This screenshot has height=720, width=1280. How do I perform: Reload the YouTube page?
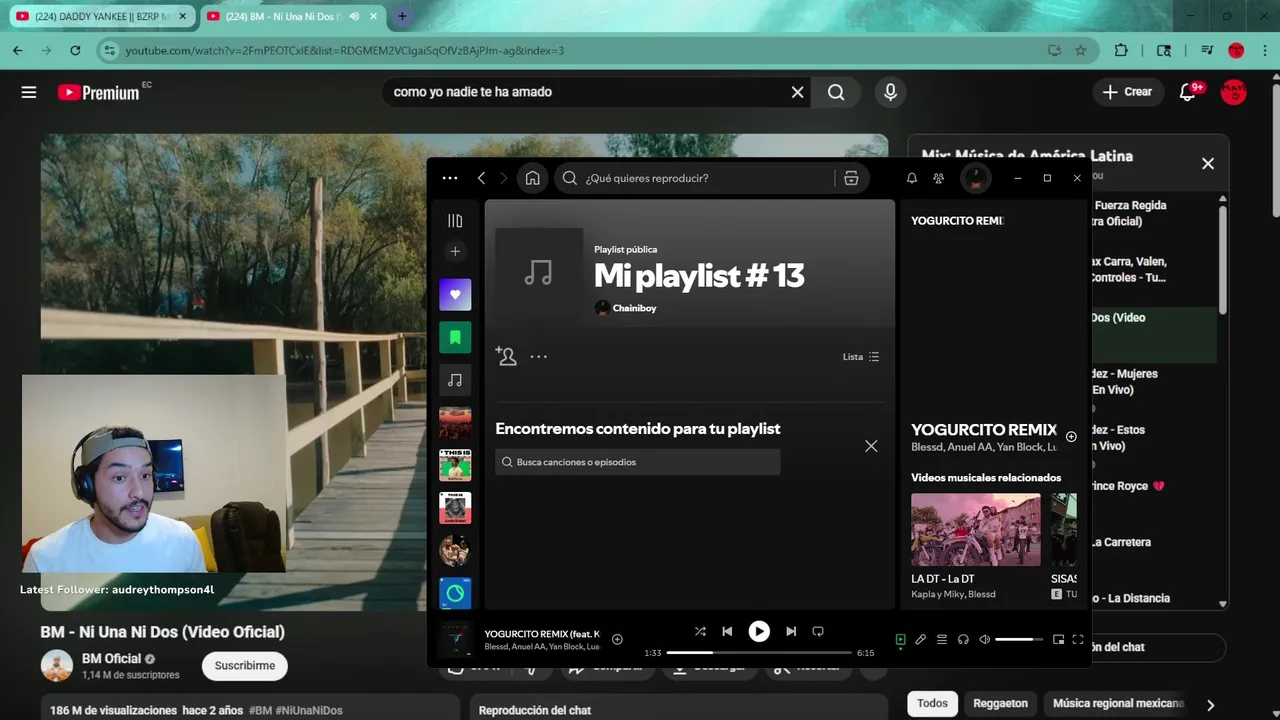(x=75, y=50)
